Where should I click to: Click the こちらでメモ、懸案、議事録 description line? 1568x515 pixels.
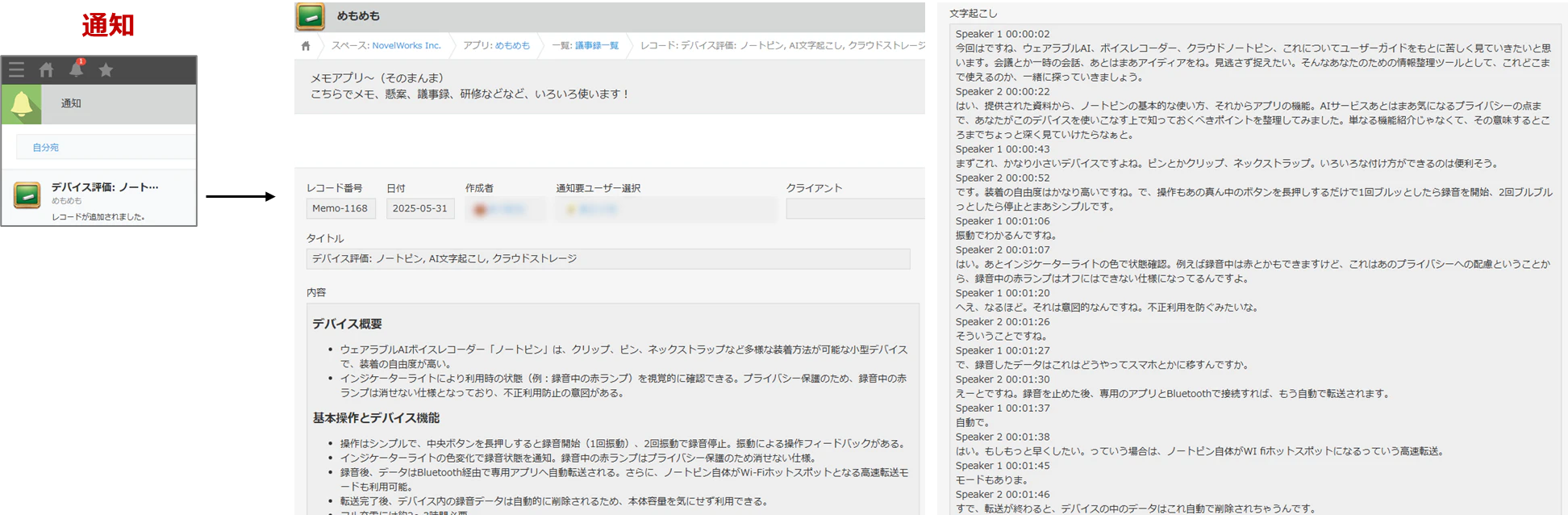click(x=469, y=94)
